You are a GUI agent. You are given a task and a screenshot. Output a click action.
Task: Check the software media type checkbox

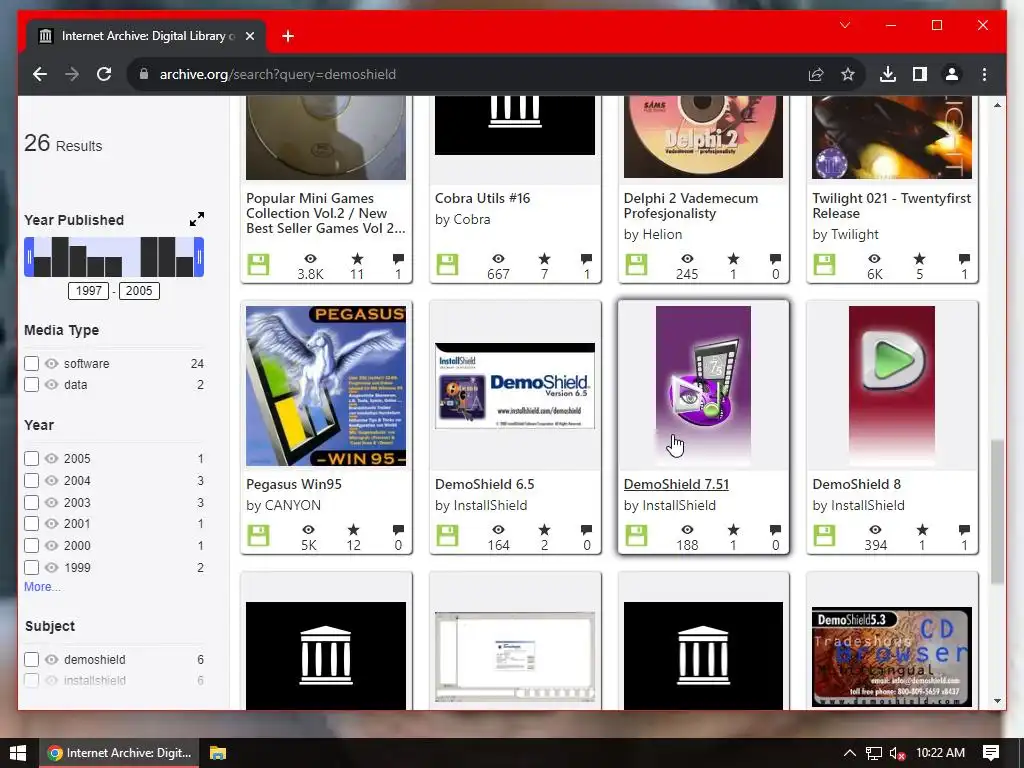pos(31,363)
